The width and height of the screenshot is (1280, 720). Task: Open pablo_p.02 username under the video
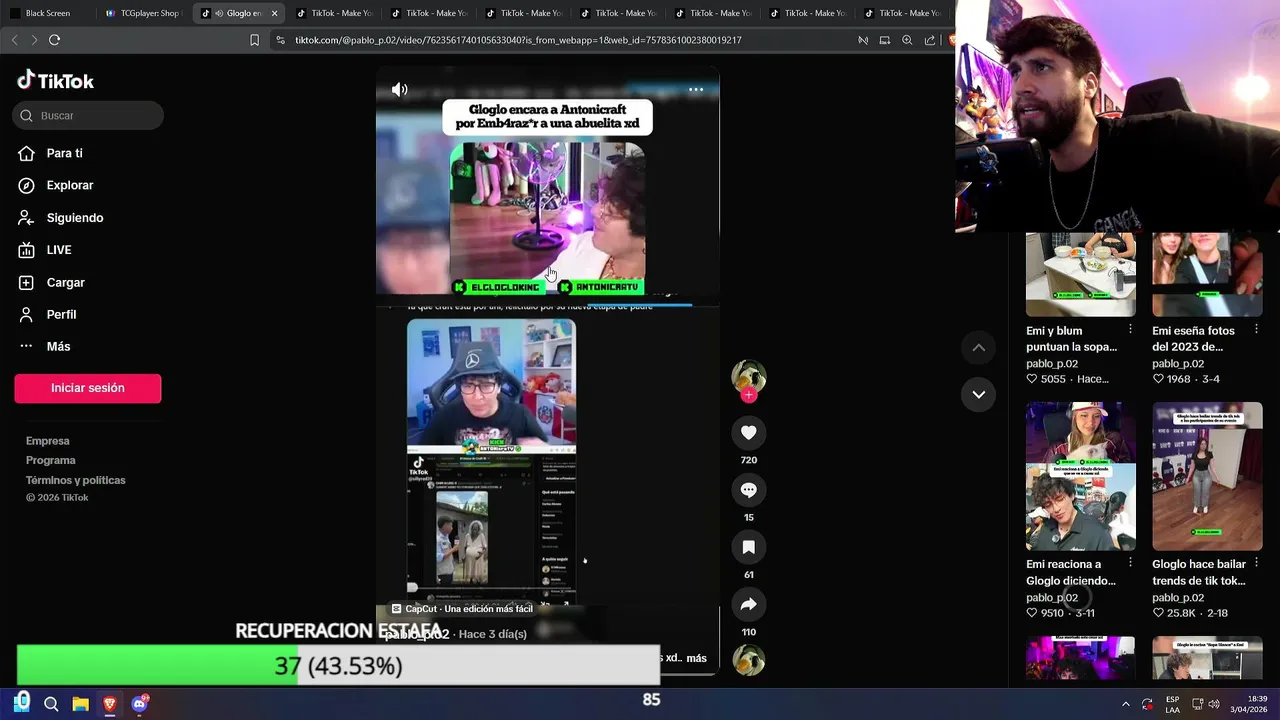[x=417, y=634]
